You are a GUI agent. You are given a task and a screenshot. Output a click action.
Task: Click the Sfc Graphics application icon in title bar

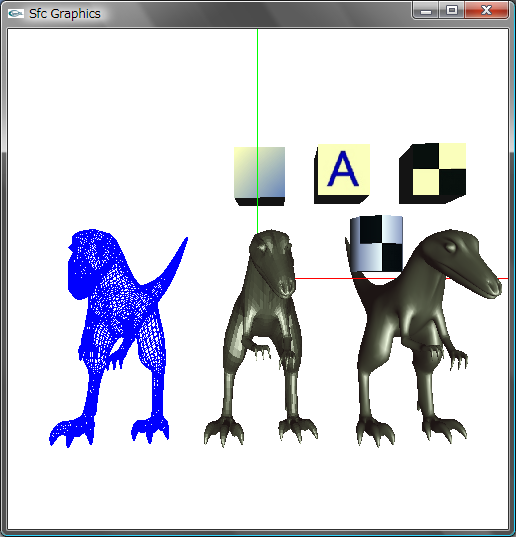click(x=16, y=13)
